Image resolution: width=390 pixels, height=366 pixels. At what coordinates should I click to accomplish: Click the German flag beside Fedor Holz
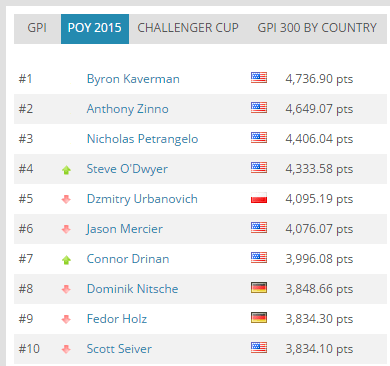[x=259, y=318]
